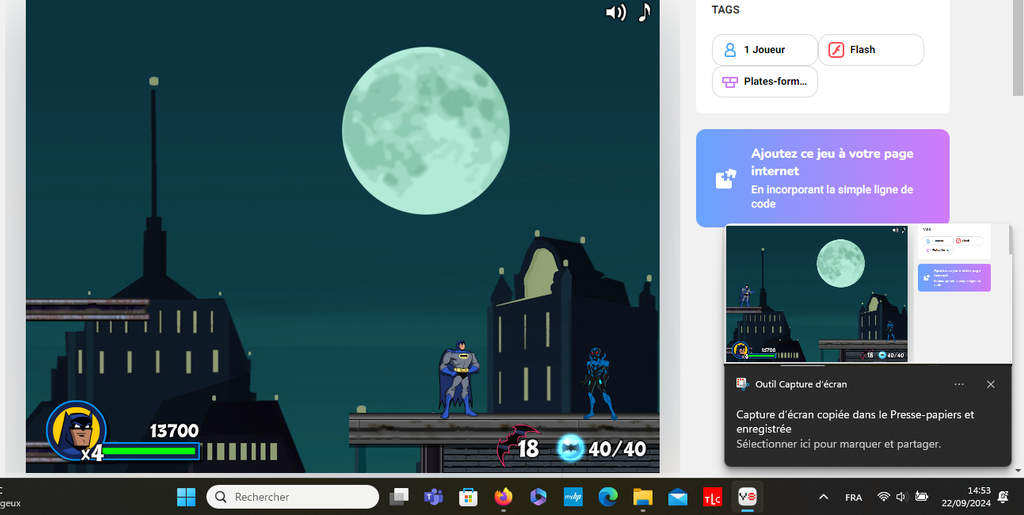Viewport: 1024px width, 515px height.
Task: Toggle the game music note icon
Action: tap(644, 12)
